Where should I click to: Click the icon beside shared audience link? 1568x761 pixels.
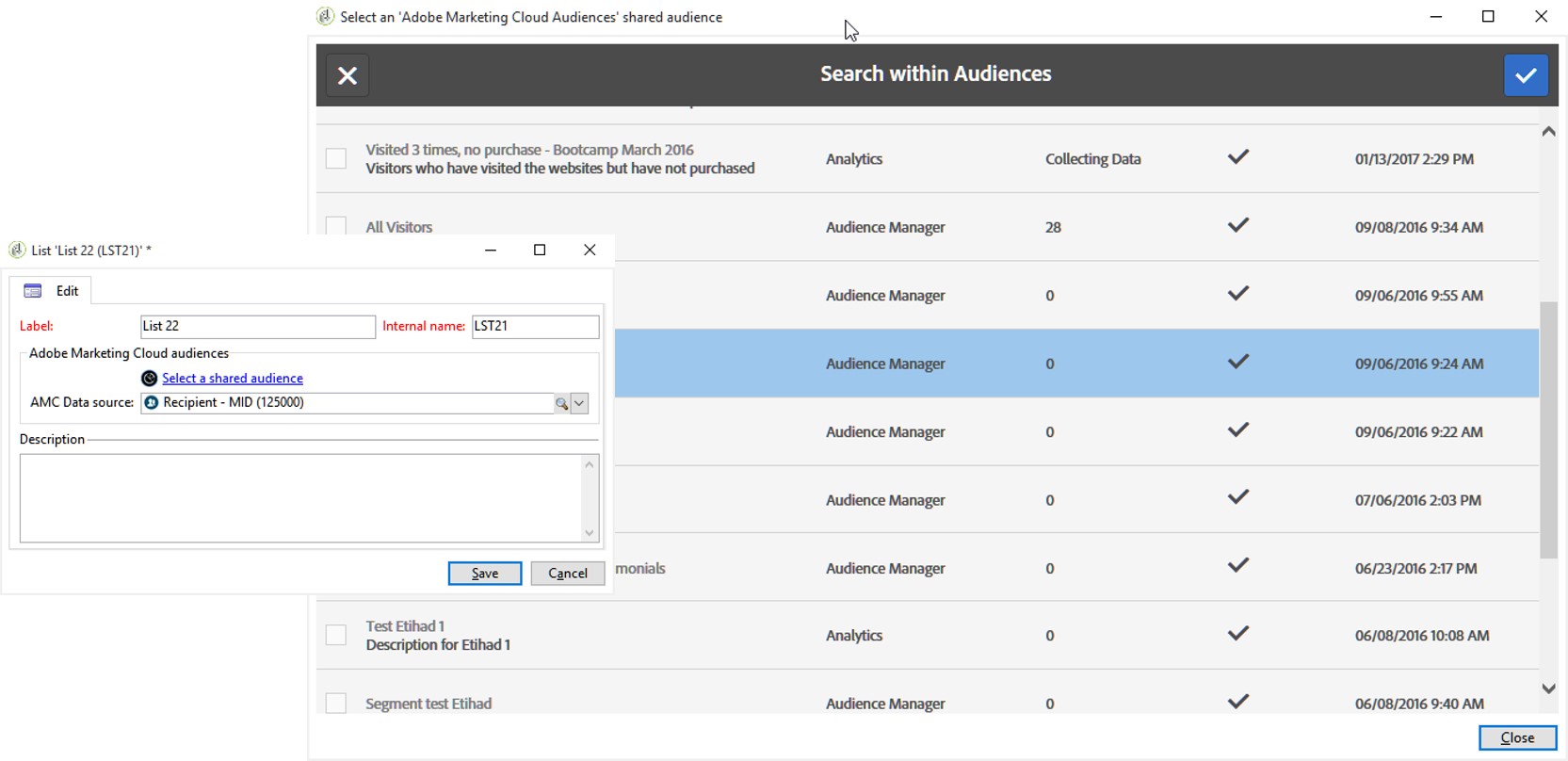click(149, 379)
